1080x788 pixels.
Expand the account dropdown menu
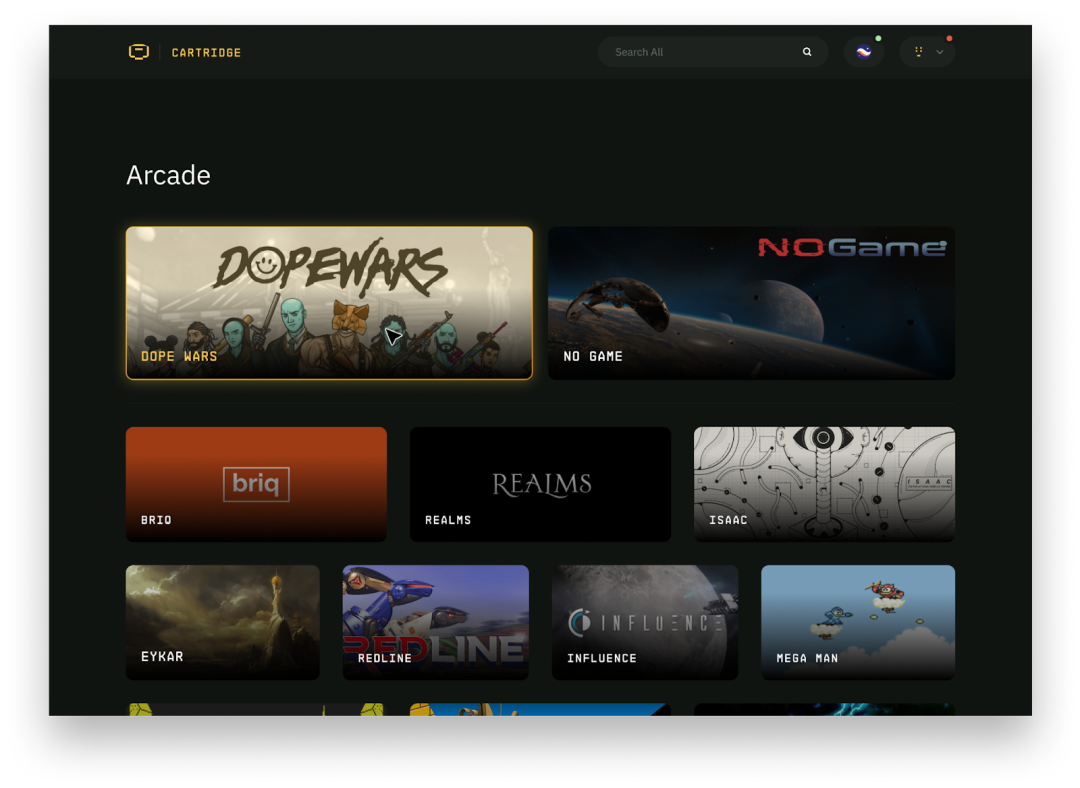[x=927, y=52]
